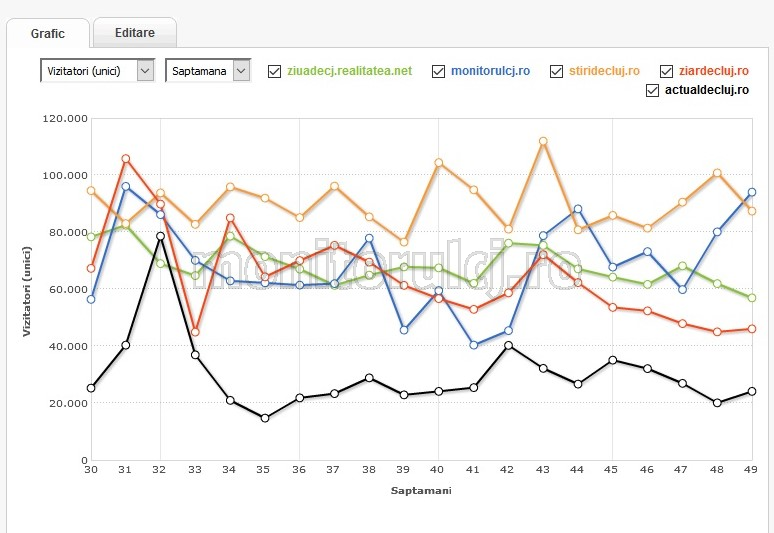The width and height of the screenshot is (774, 533).
Task: Click the blue monitorulcj low at week 41
Action: [473, 345]
